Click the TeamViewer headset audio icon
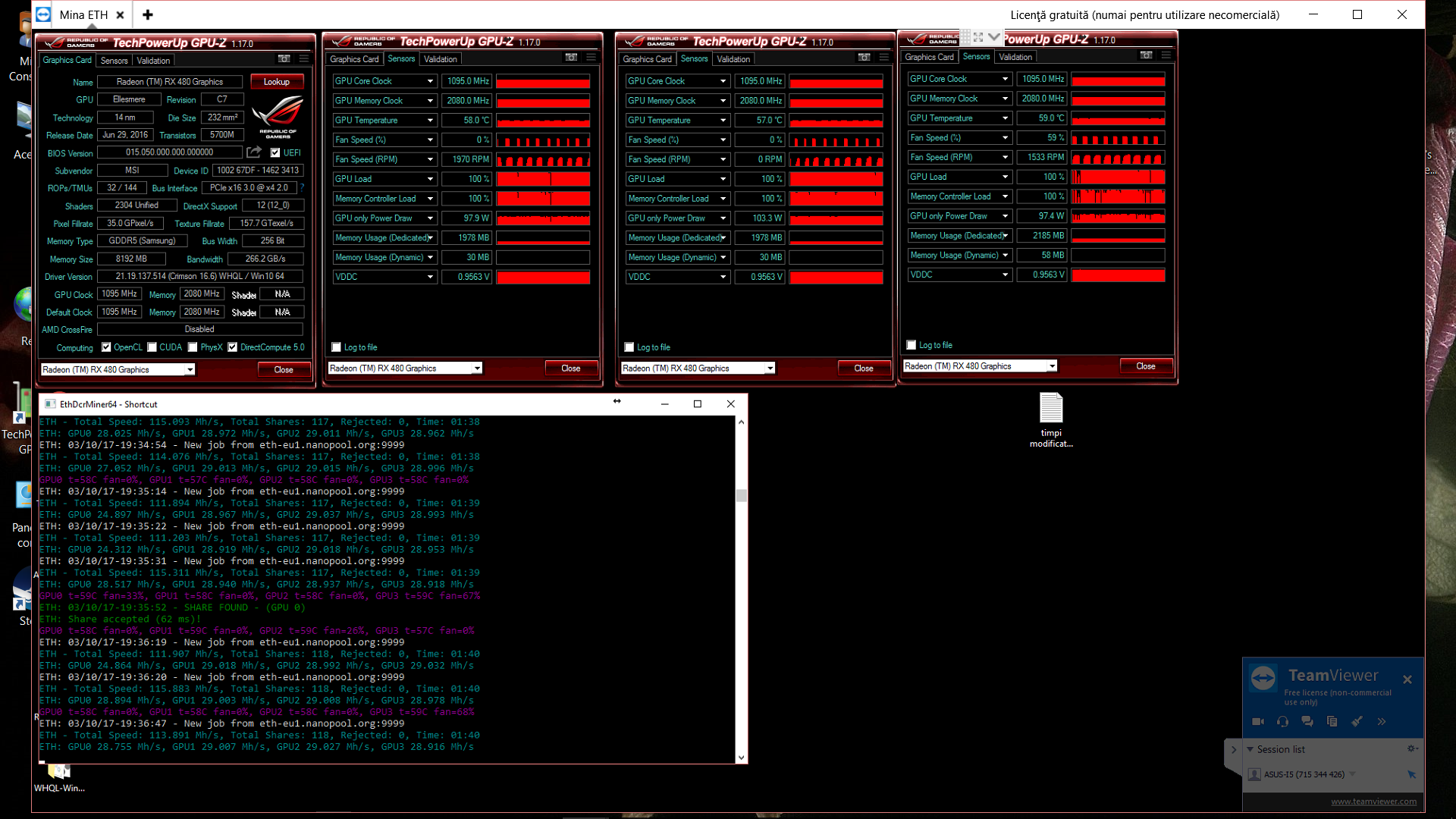 tap(1282, 721)
